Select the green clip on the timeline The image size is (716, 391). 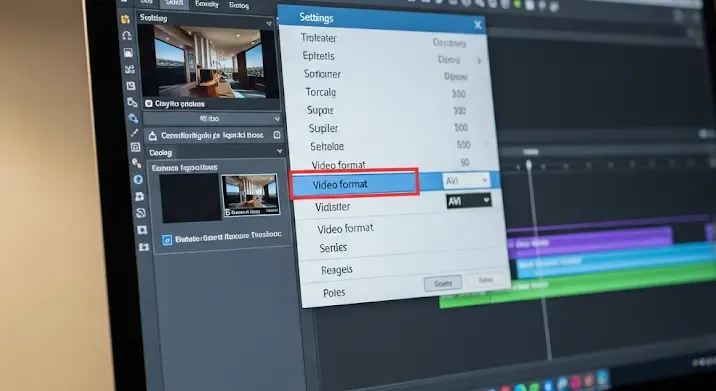578,286
